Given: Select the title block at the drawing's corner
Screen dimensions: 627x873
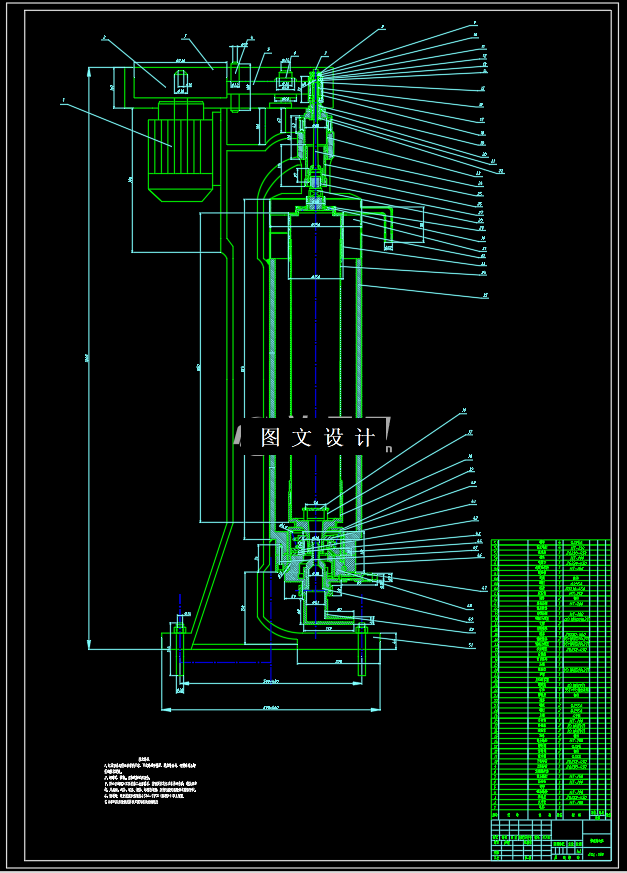Looking at the screenshot, I should point(551,839).
